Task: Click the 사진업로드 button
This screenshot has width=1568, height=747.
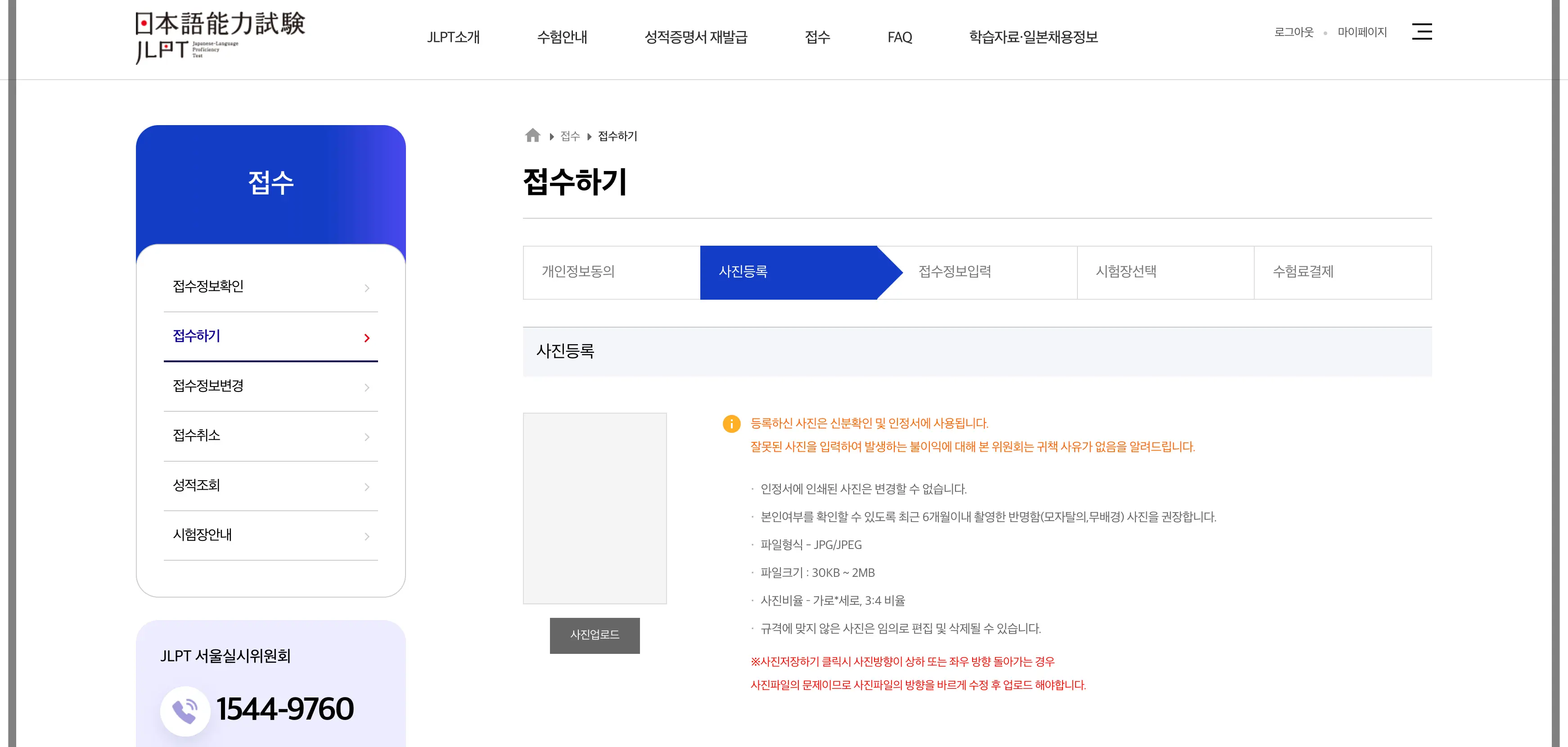Action: 595,635
